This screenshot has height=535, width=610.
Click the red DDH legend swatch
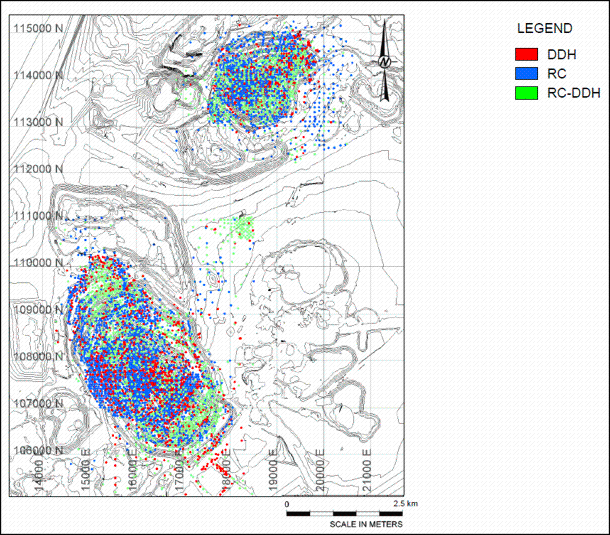click(x=526, y=54)
